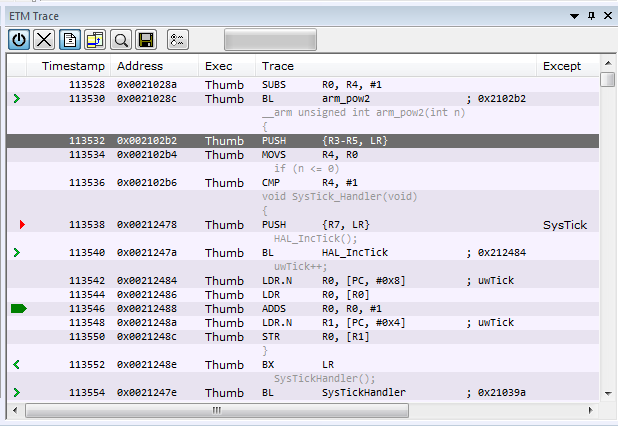
Task: Click the Trace column header
Action: pos(277,66)
